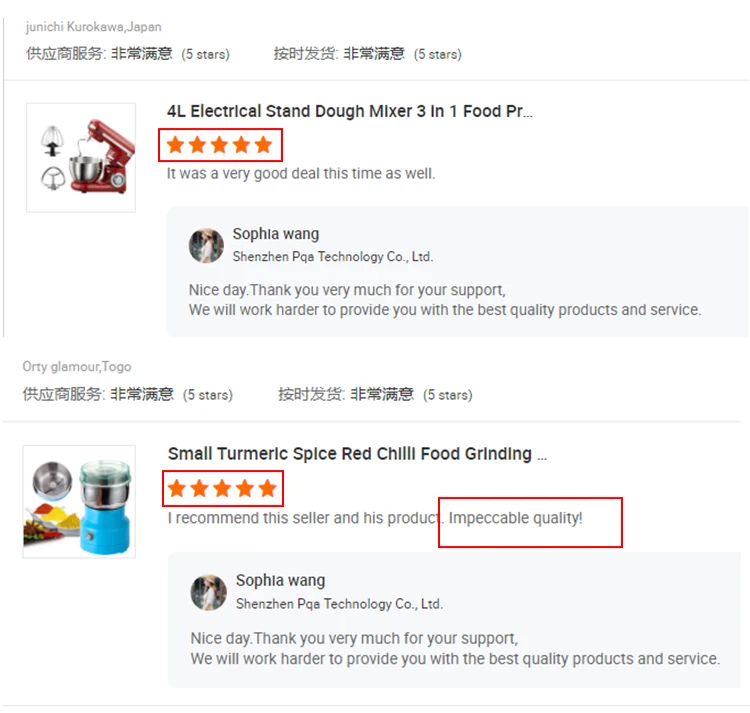Open the red stand dough mixer product thumbnail
Image resolution: width=750 pixels, height=713 pixels.
point(81,157)
